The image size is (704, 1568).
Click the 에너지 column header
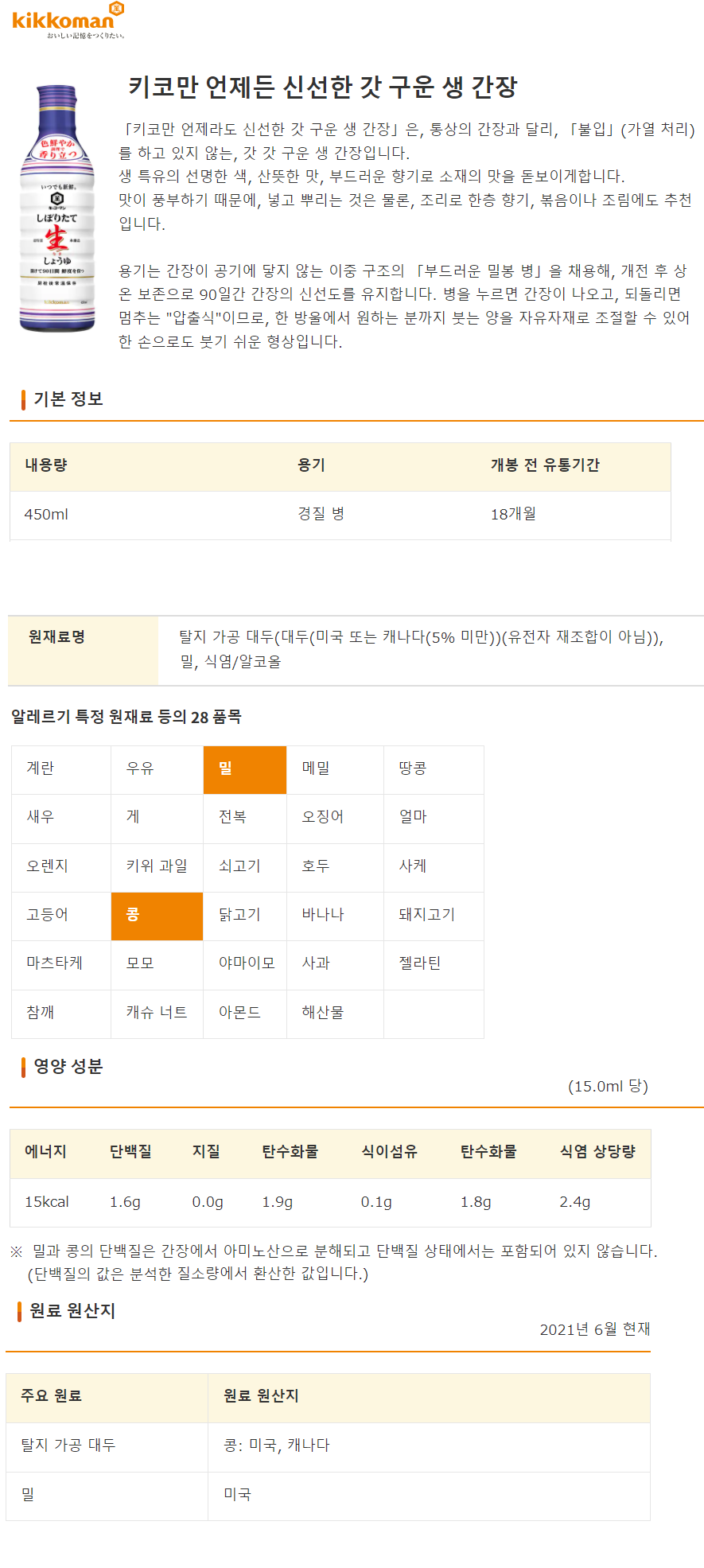tap(45, 1152)
